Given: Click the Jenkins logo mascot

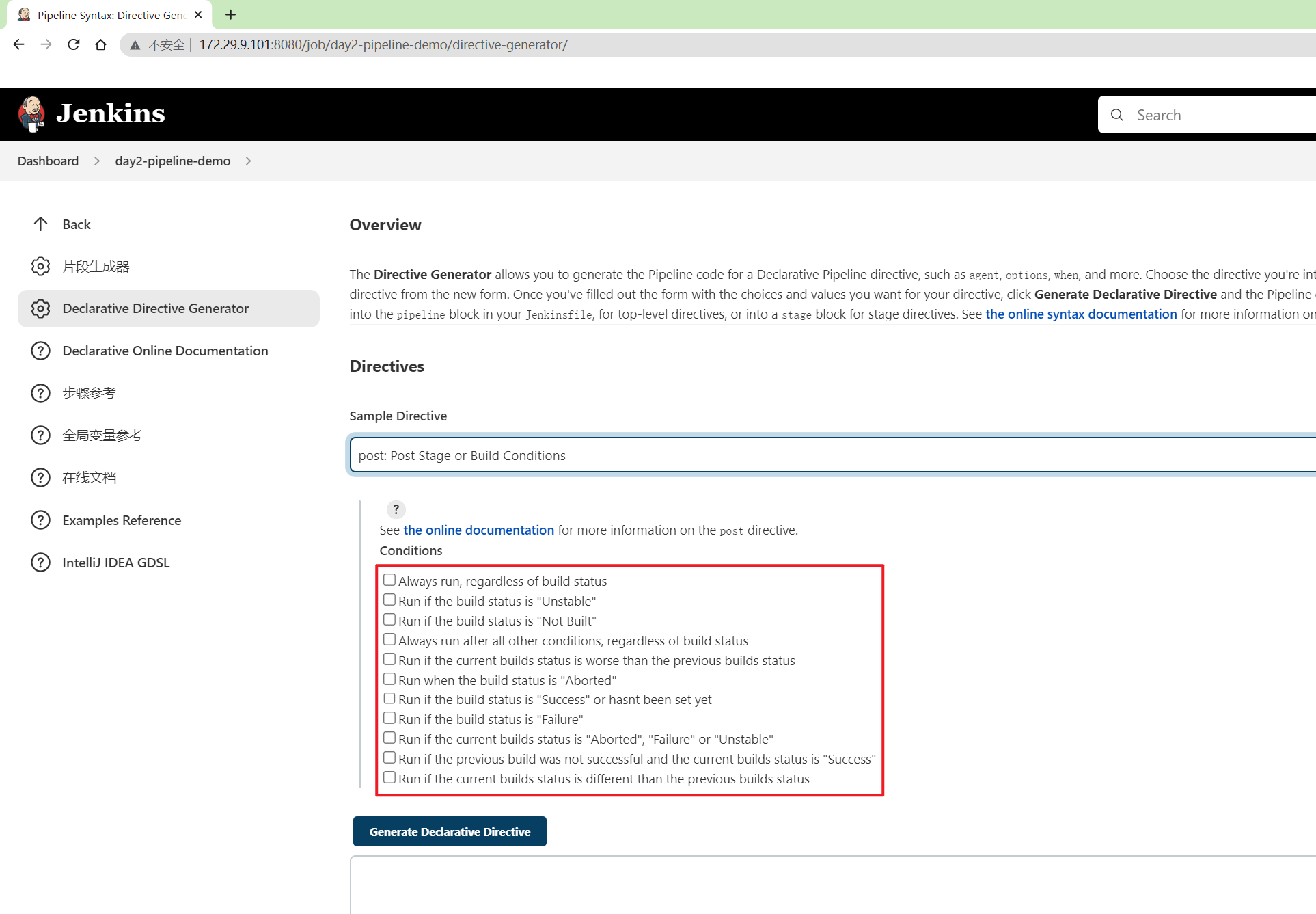Looking at the screenshot, I should click(x=31, y=113).
